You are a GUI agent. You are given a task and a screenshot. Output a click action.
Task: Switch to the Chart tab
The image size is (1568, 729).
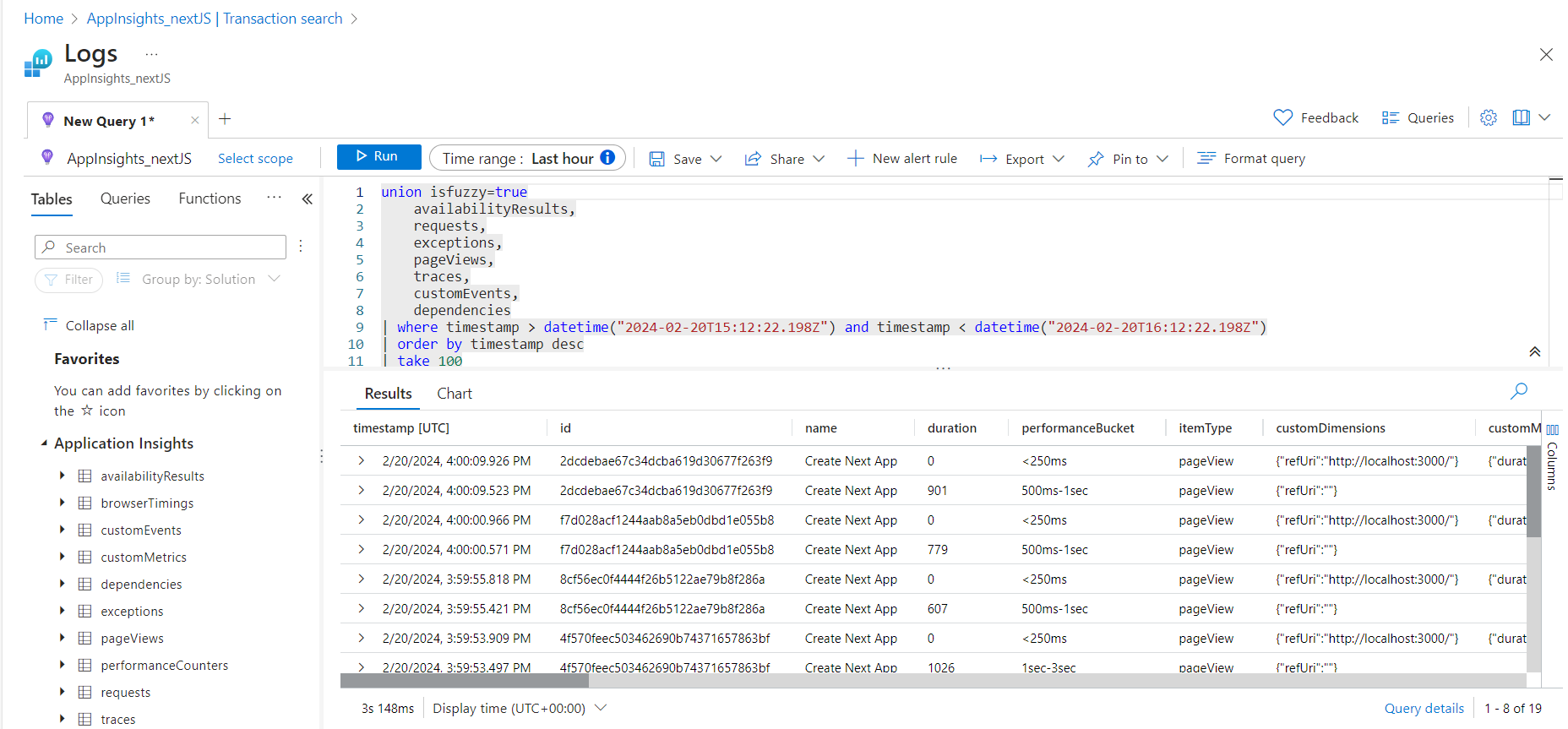(455, 394)
